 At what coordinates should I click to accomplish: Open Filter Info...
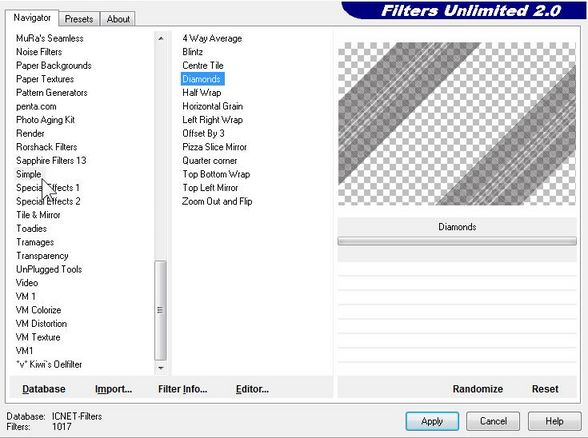[x=183, y=389]
